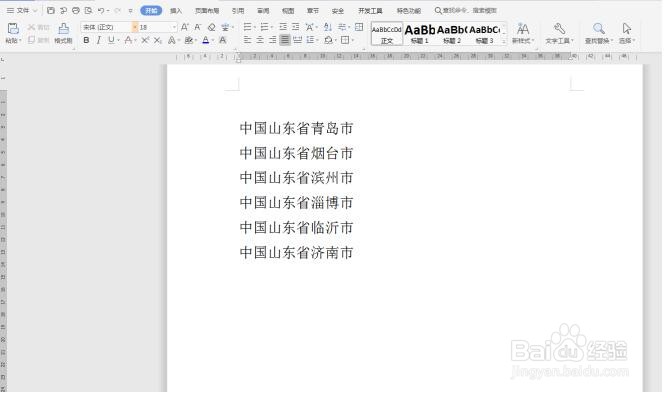Decrease indent of the paragraph
Image resolution: width=666 pixels, height=395 pixels.
[283, 27]
